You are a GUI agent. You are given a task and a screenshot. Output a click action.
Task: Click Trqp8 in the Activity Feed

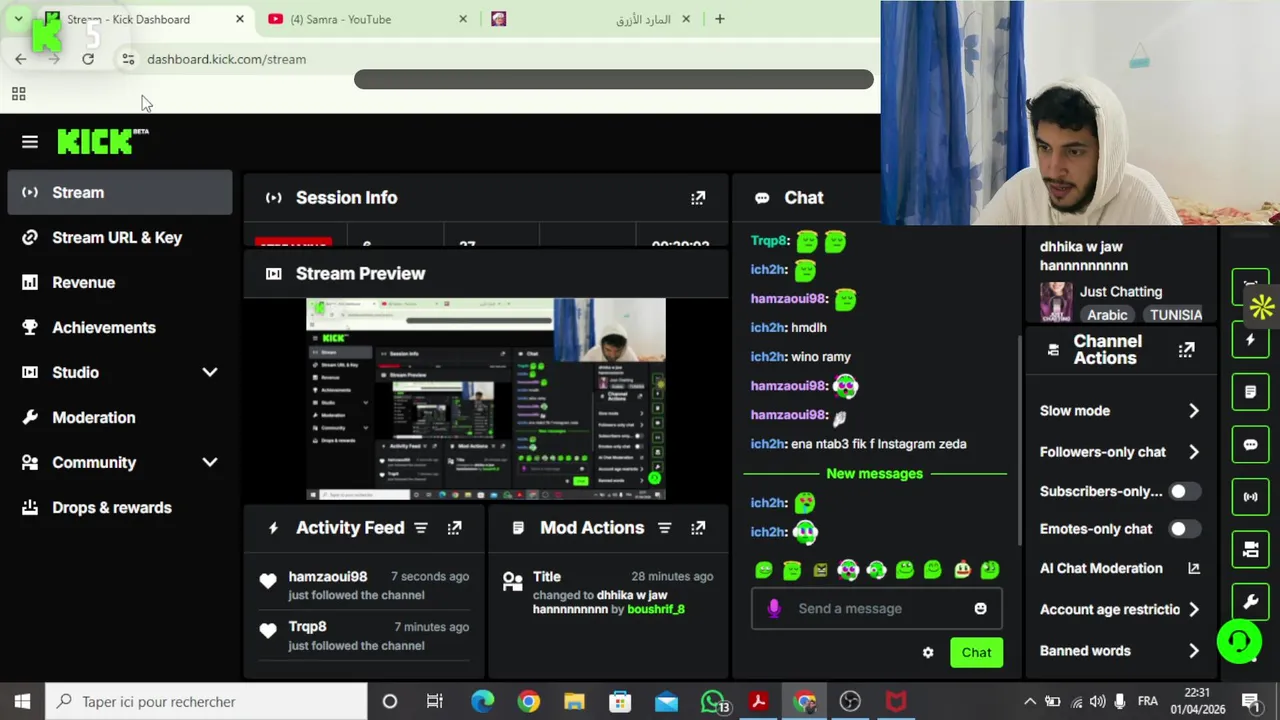pyautogui.click(x=307, y=627)
